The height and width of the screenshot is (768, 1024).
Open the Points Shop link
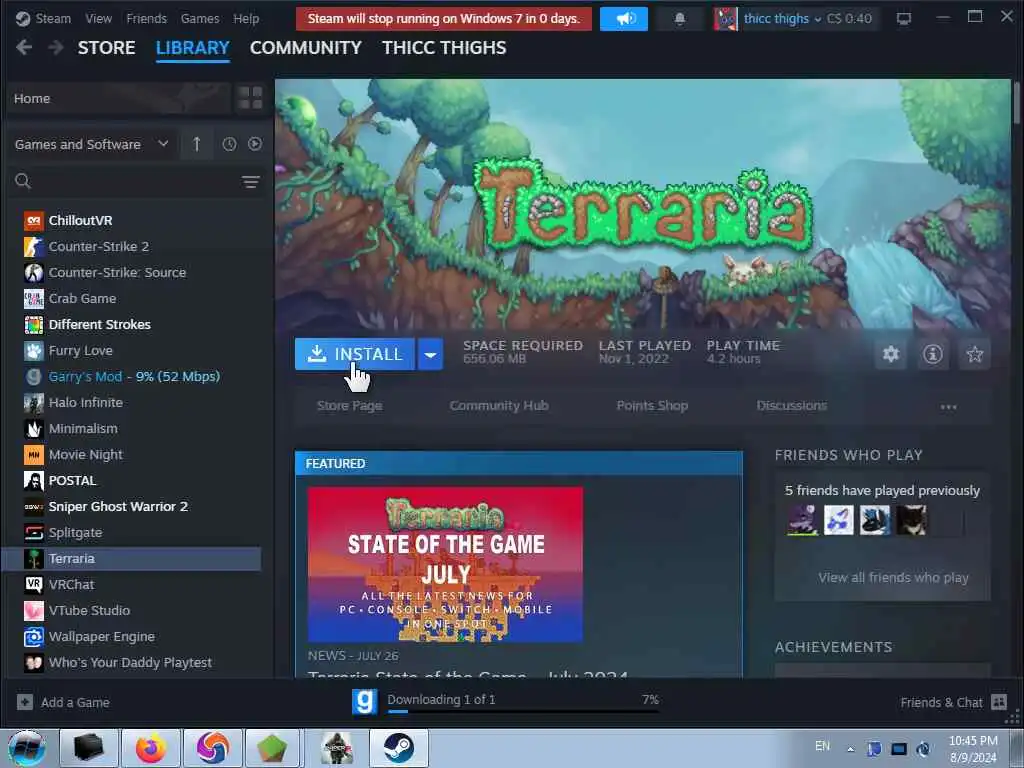(x=652, y=406)
